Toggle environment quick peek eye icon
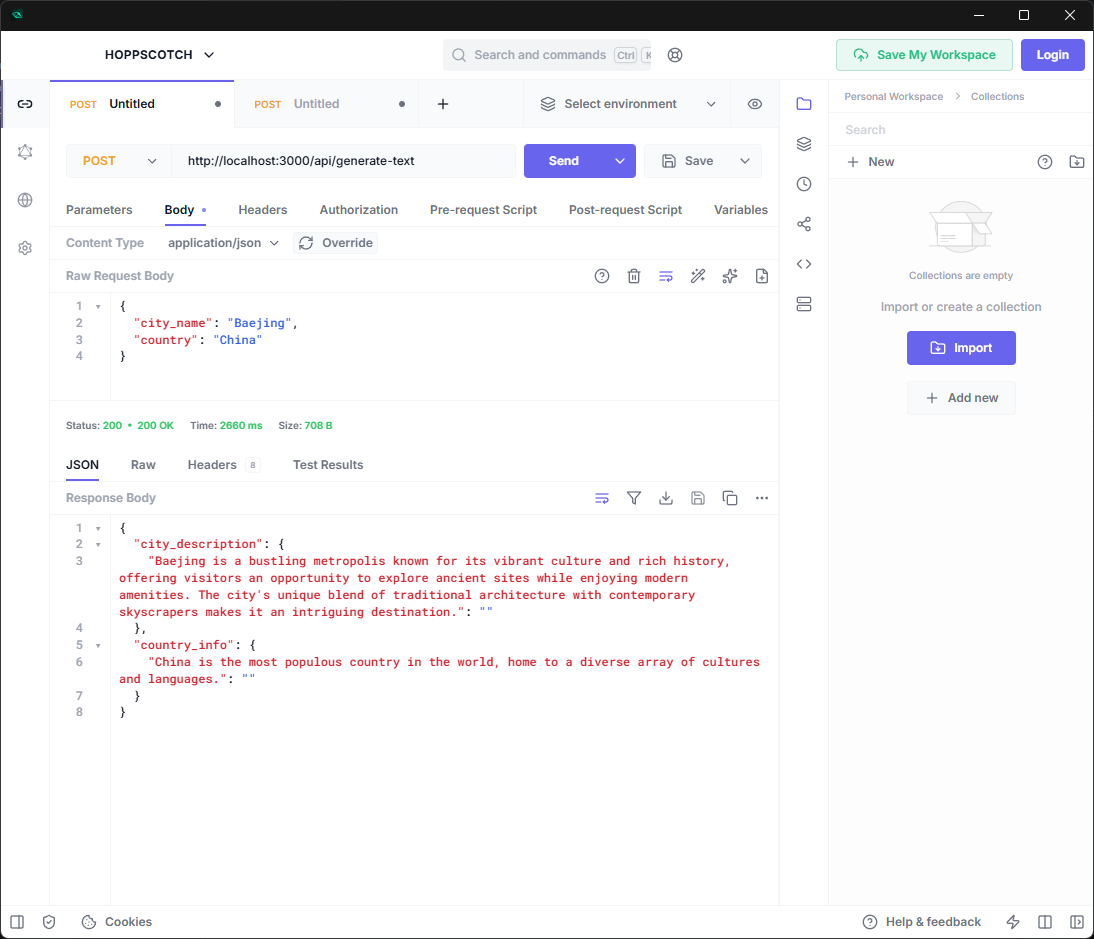This screenshot has width=1094, height=939. (x=755, y=104)
